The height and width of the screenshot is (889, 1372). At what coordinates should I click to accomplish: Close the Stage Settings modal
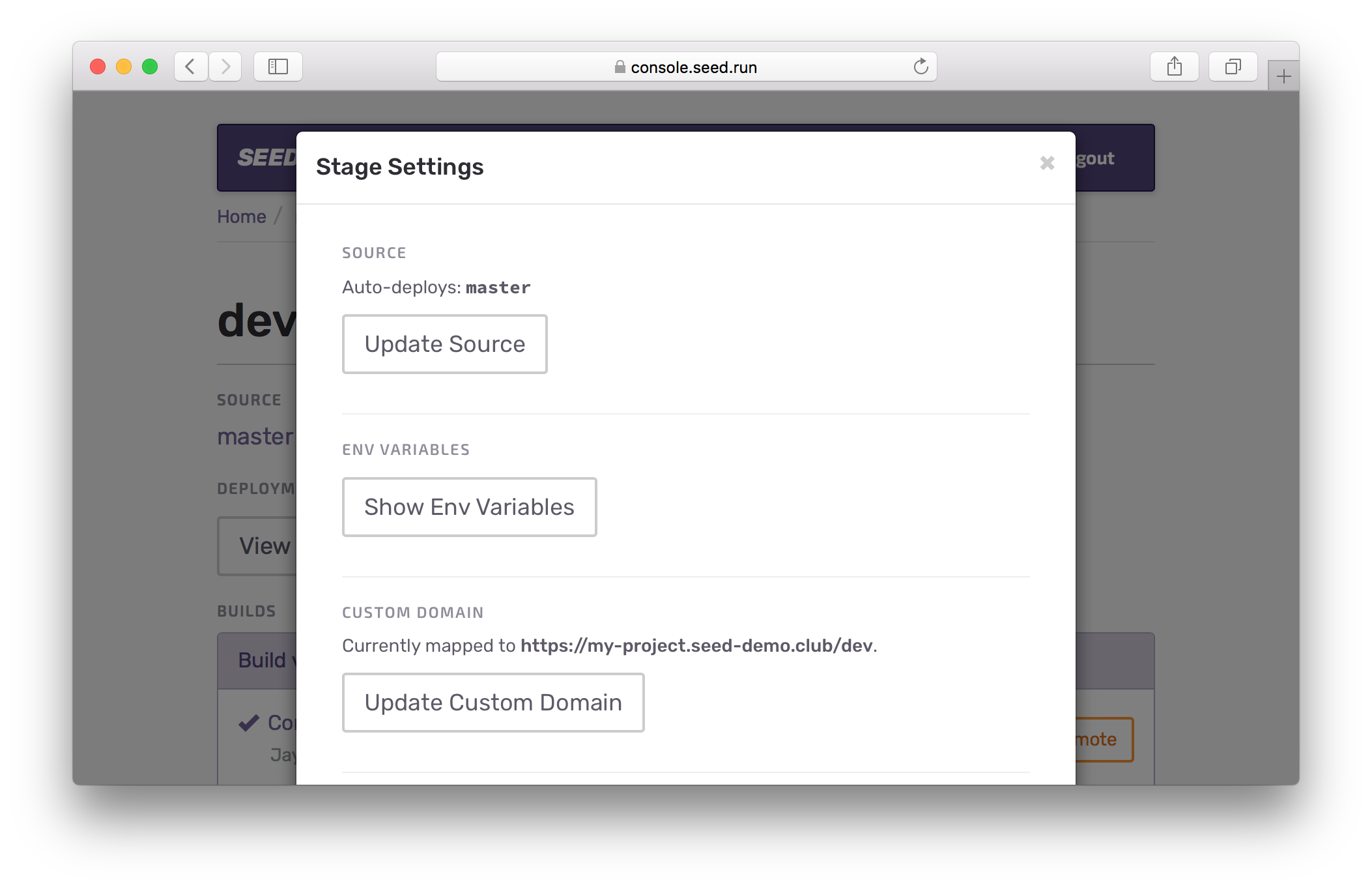coord(1047,163)
